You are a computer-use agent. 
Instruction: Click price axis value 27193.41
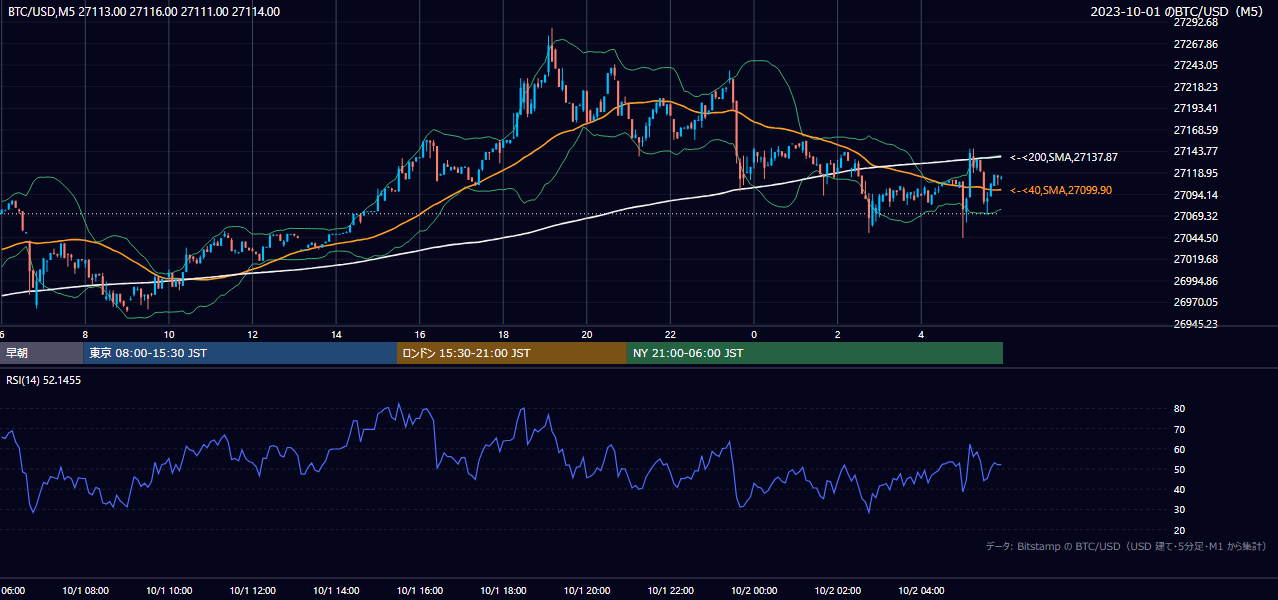pyautogui.click(x=1196, y=108)
